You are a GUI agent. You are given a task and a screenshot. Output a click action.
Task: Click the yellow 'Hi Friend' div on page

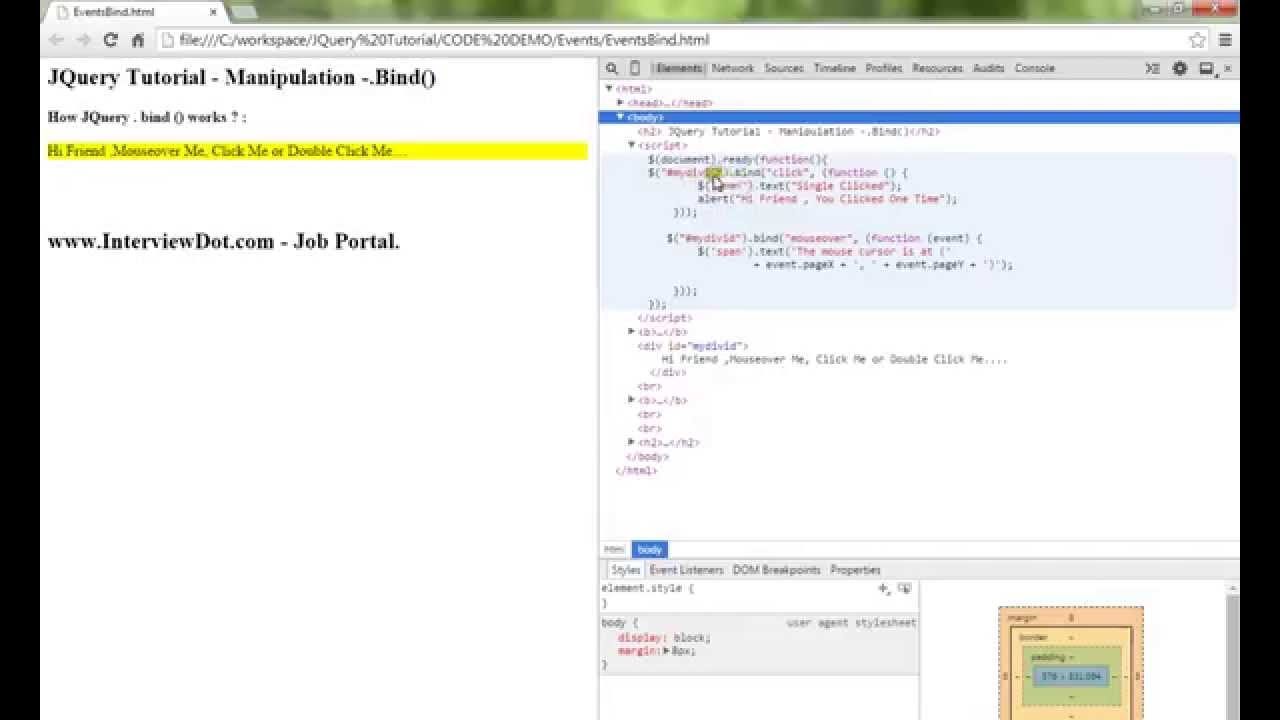click(317, 151)
